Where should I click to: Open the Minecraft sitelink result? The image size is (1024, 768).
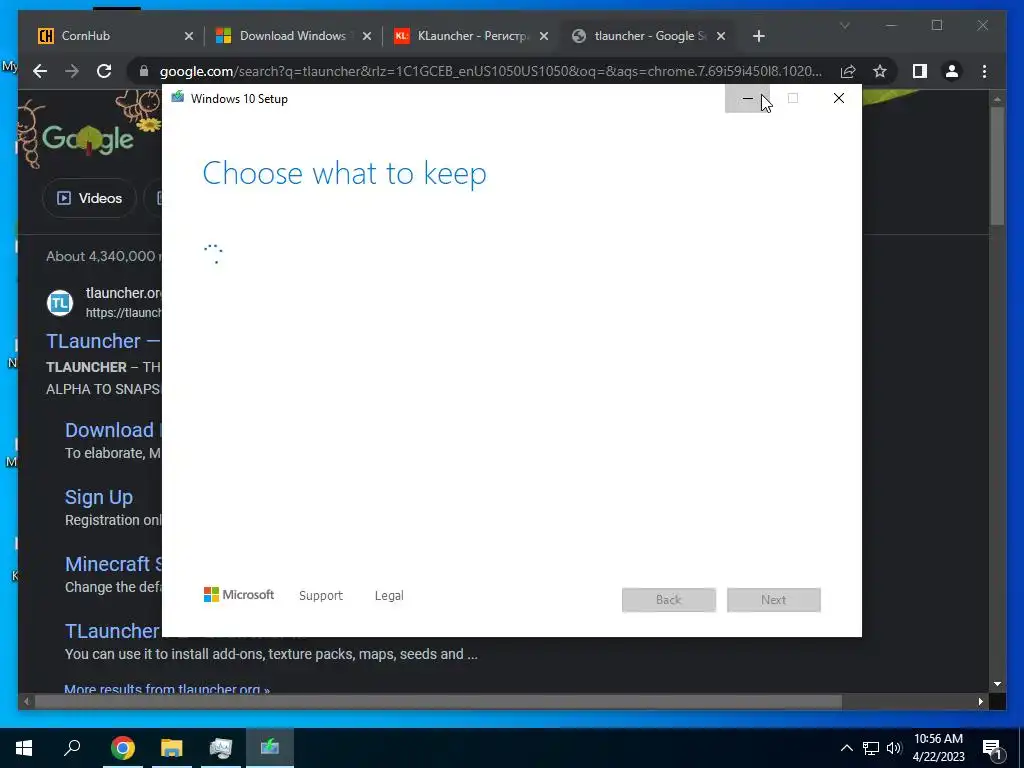coord(112,564)
